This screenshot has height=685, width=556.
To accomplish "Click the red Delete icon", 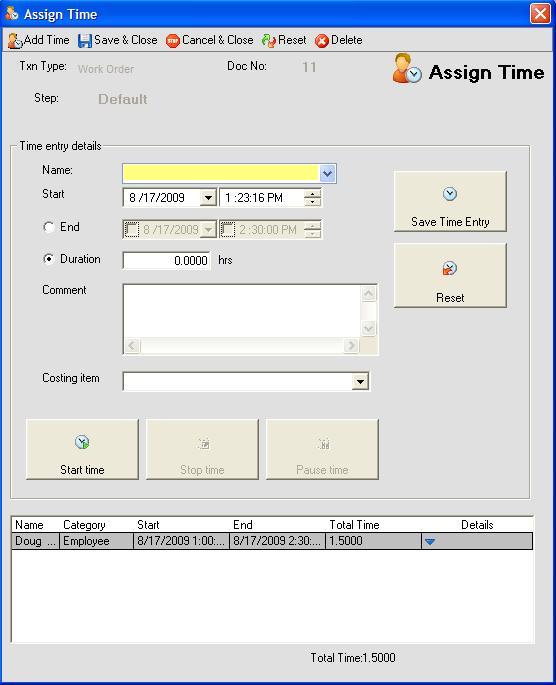I will (322, 41).
